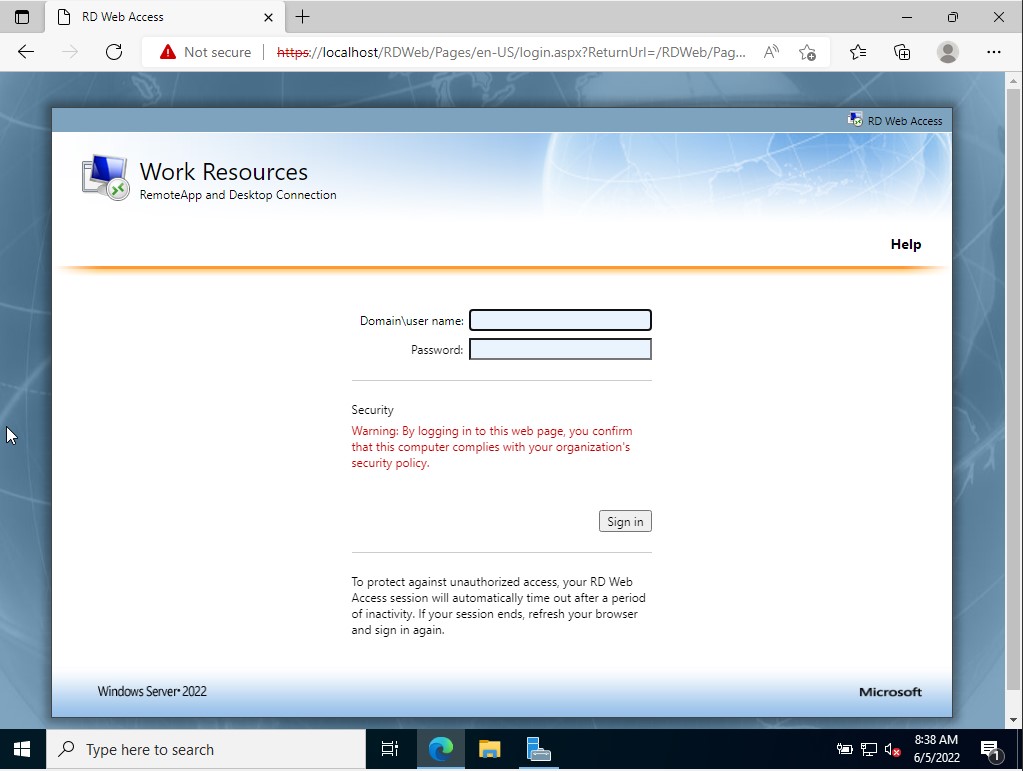
Task: Click the address bar URL
Action: tap(511, 52)
